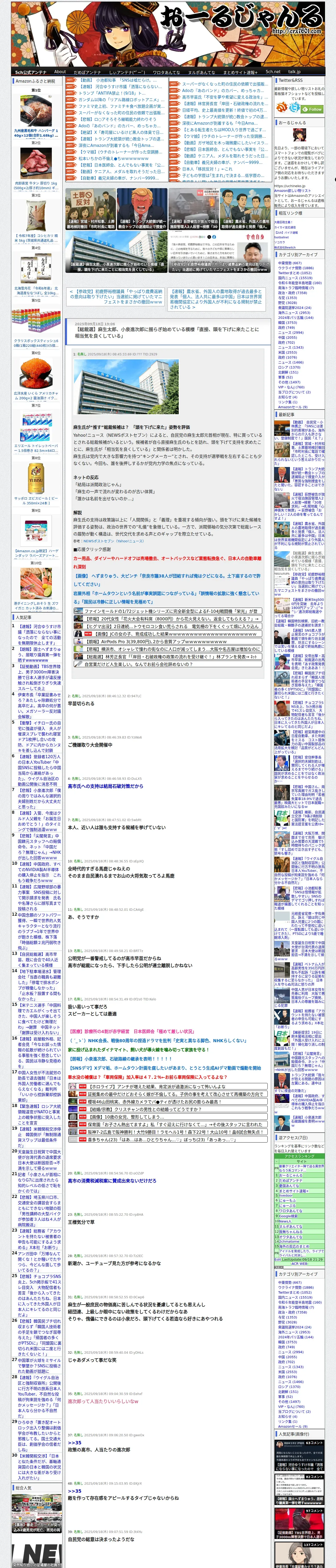
Task: Open the 荻野被告 news featured thumbnail
Action: point(193,209)
